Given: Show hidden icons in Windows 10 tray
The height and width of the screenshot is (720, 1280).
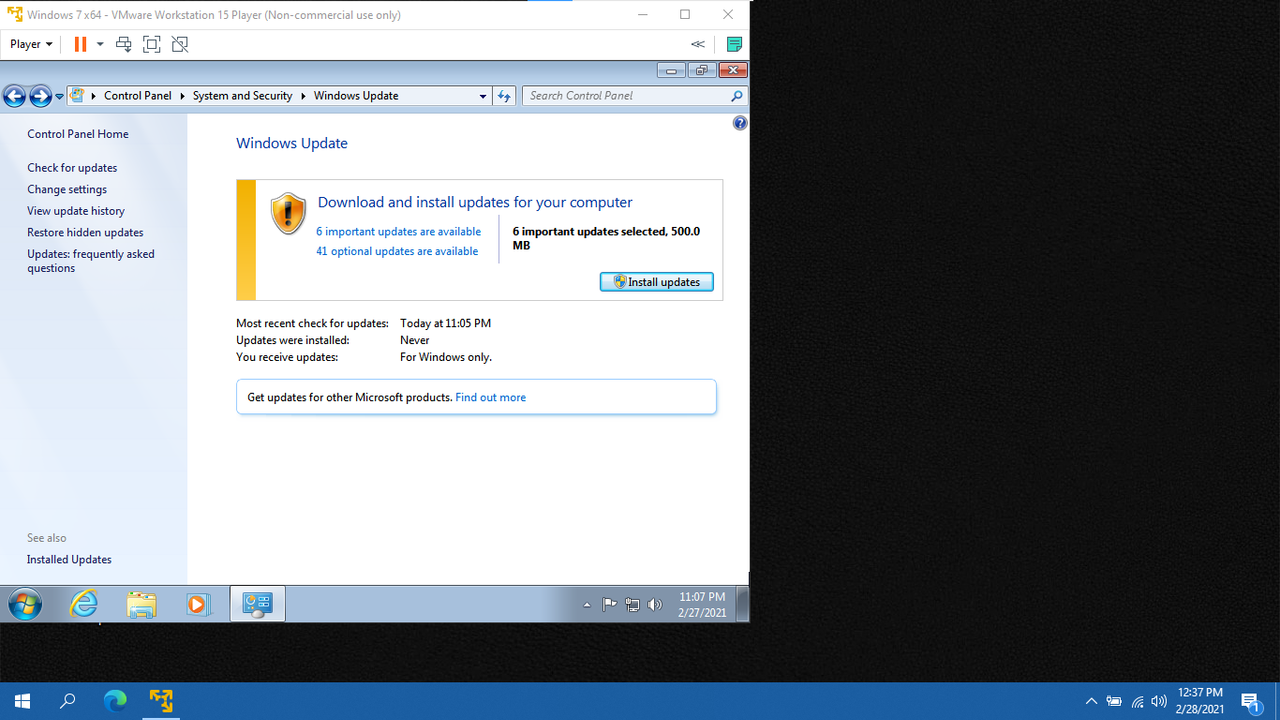Looking at the screenshot, I should coord(1091,702).
